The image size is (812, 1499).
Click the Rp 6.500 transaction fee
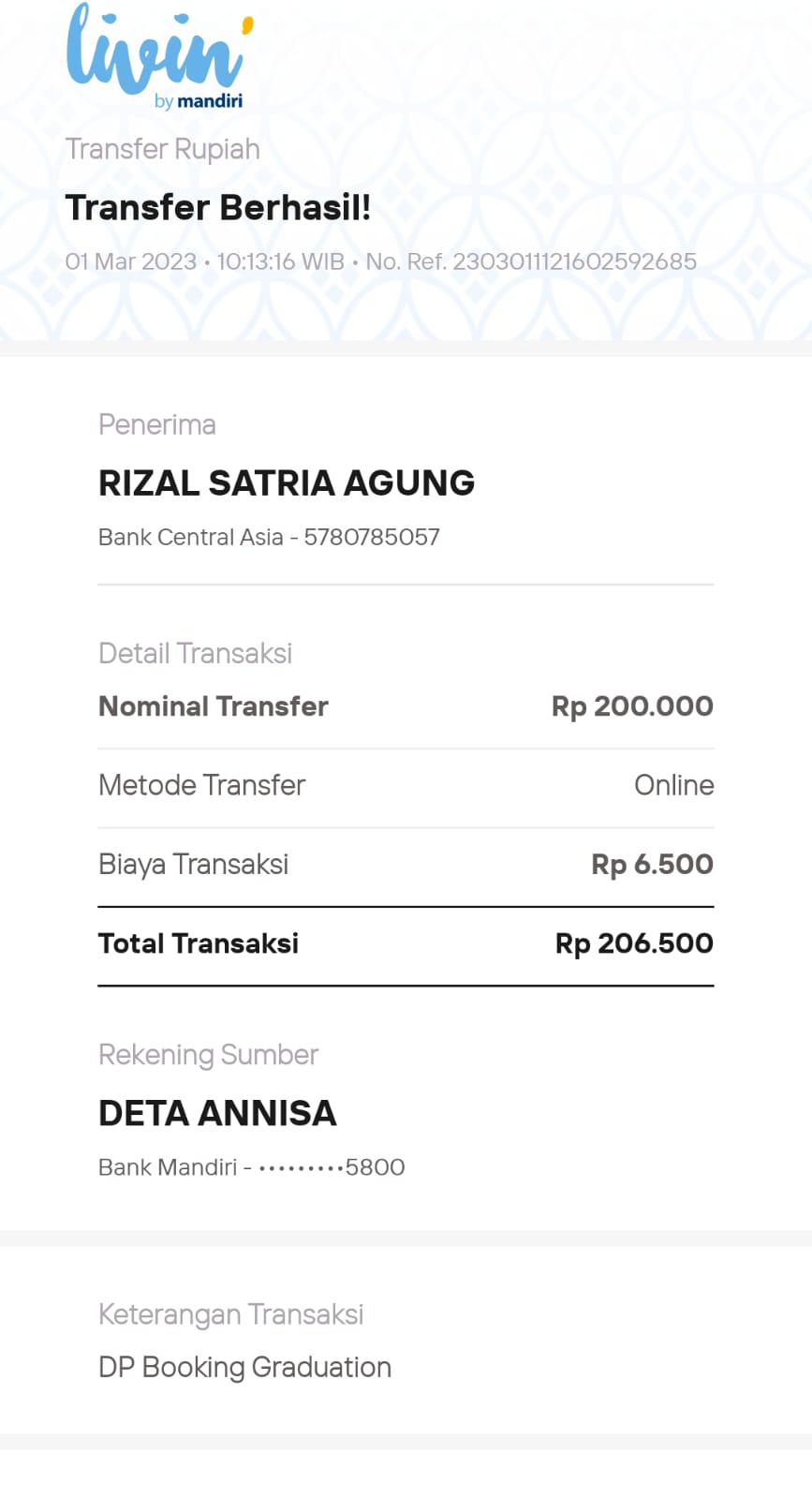[x=652, y=864]
